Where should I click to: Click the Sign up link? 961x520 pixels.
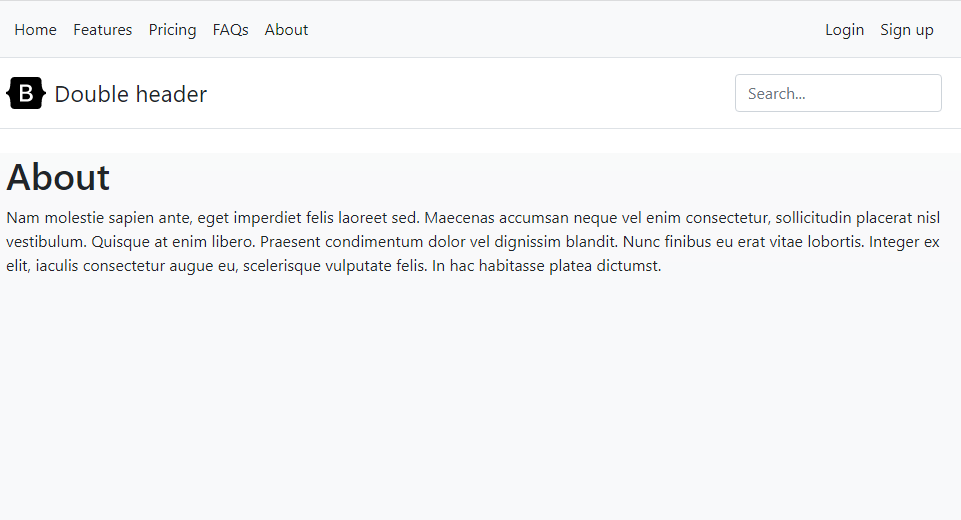(906, 29)
